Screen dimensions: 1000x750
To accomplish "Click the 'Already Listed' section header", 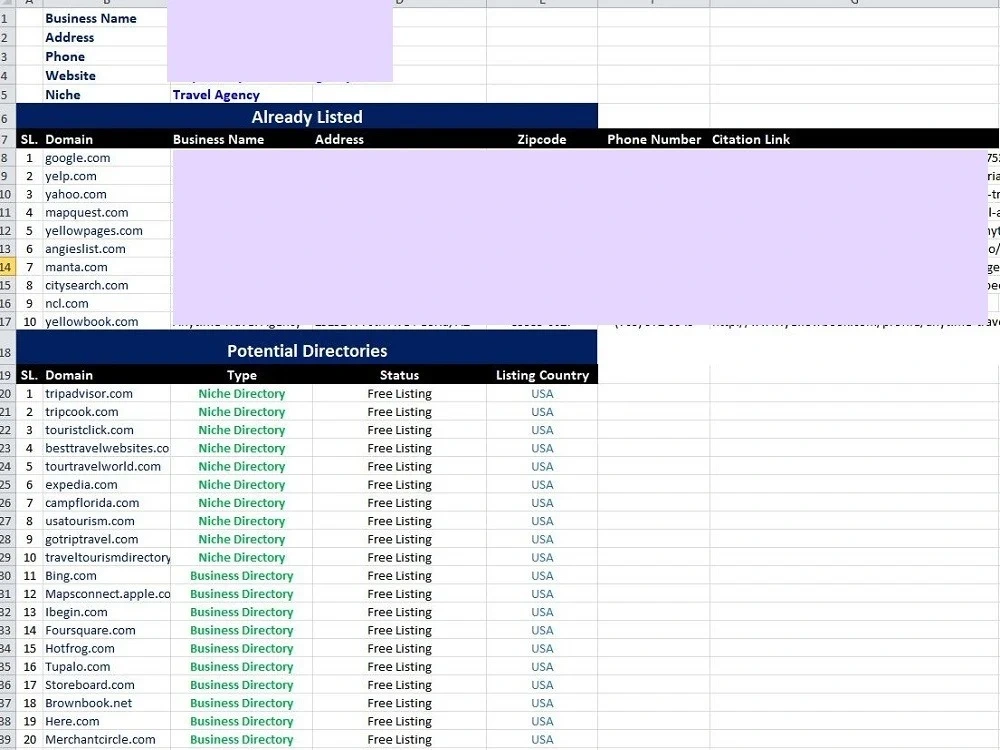I will pyautogui.click(x=307, y=117).
